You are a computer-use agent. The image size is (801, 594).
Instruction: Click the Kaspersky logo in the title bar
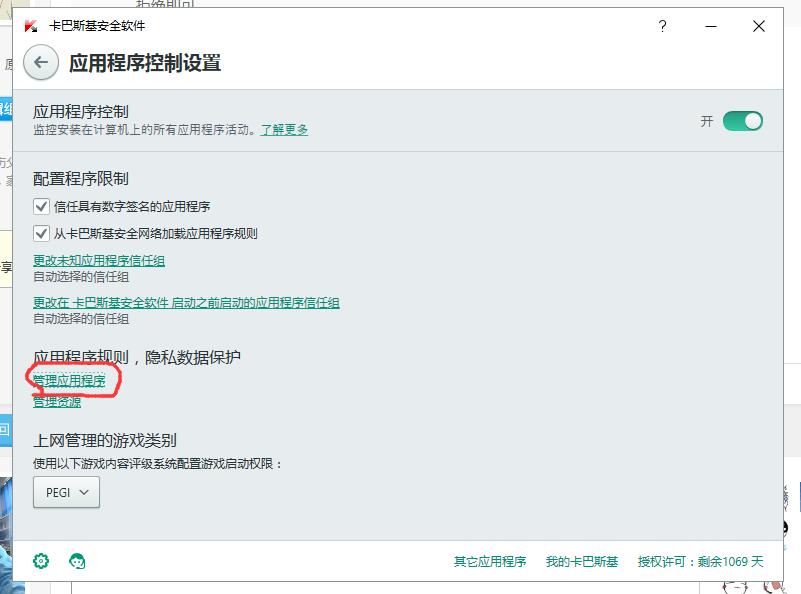click(x=31, y=26)
